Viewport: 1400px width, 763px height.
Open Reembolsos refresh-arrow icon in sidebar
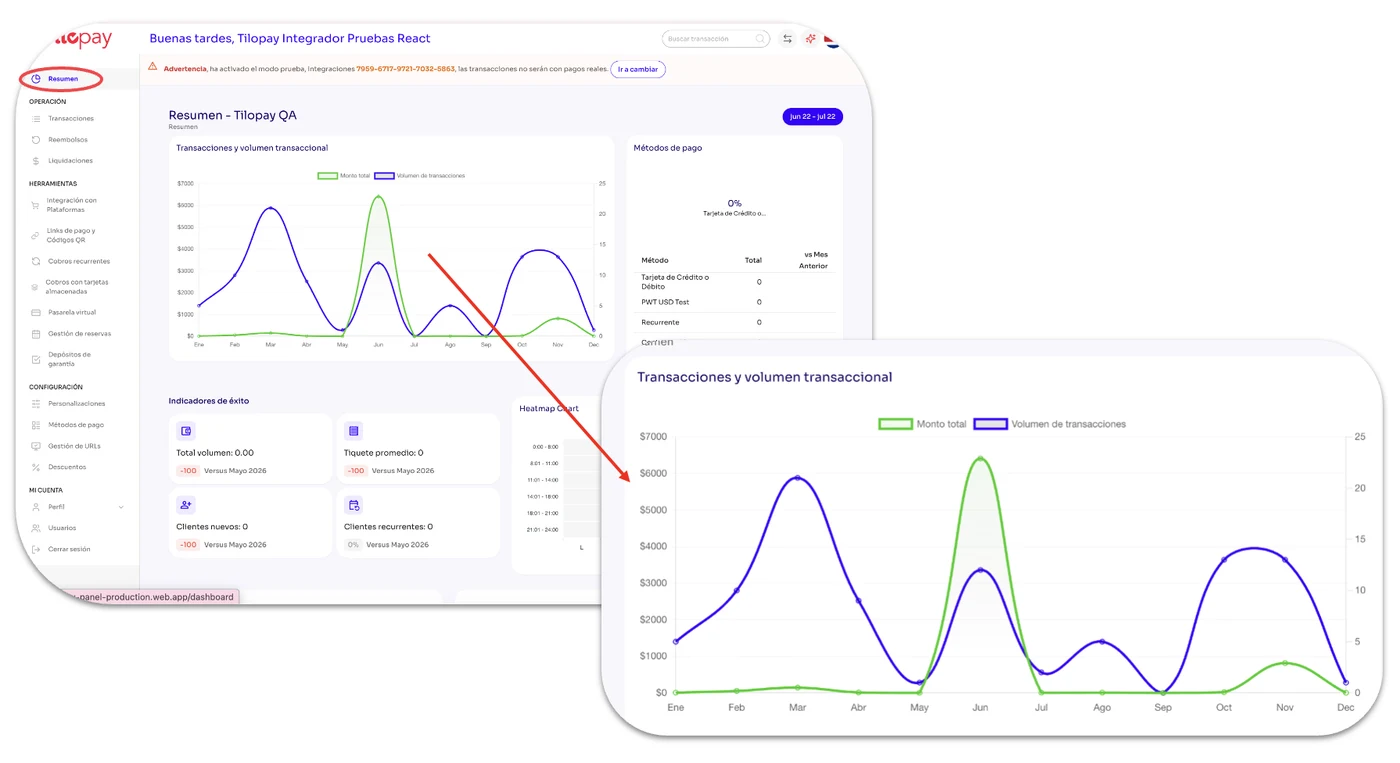[x=36, y=140]
